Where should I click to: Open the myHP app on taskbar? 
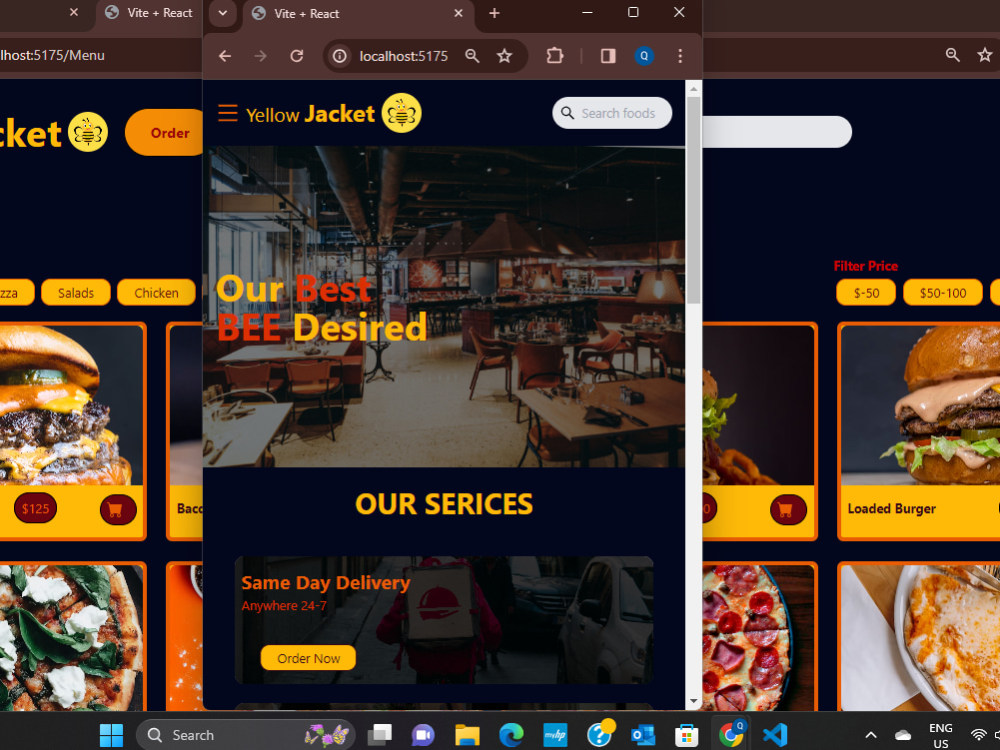(555, 735)
